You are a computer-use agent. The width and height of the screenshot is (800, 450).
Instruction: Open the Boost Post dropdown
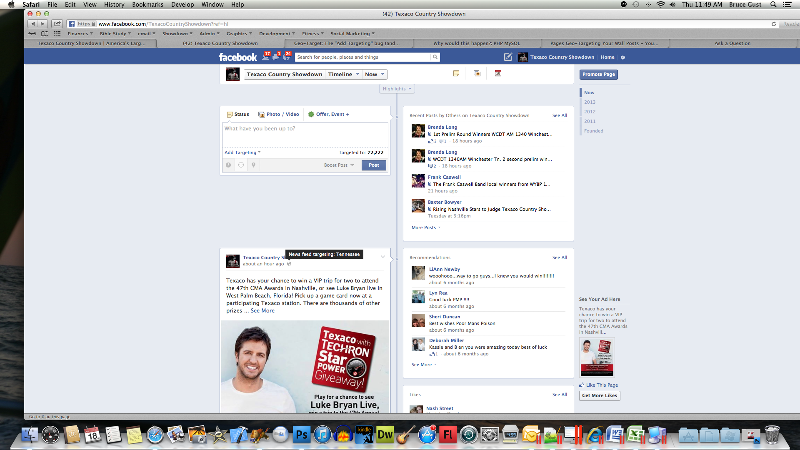338,165
